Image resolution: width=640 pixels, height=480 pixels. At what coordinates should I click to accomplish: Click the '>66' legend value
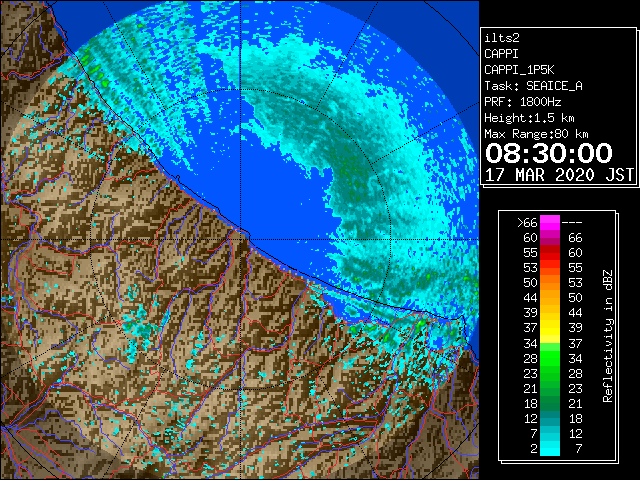click(527, 223)
